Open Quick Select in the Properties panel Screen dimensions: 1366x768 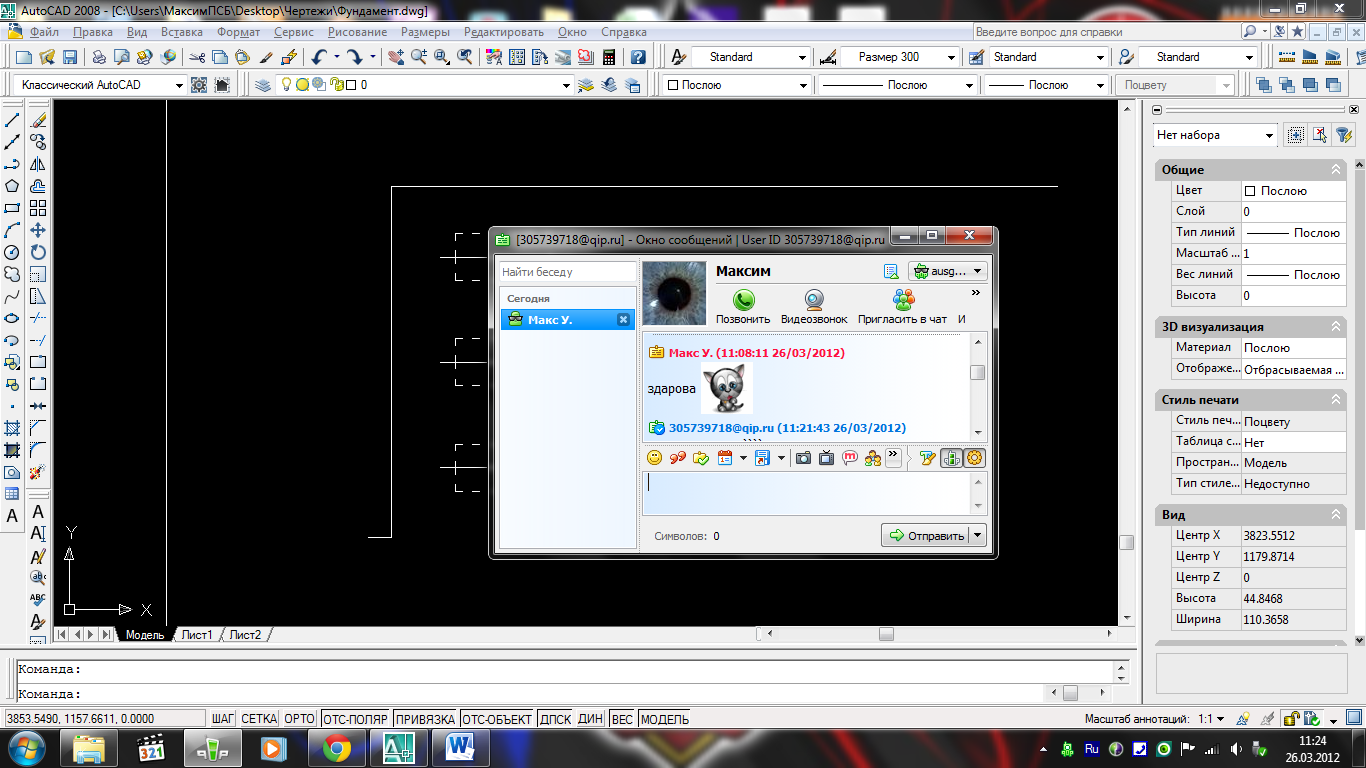[1343, 135]
